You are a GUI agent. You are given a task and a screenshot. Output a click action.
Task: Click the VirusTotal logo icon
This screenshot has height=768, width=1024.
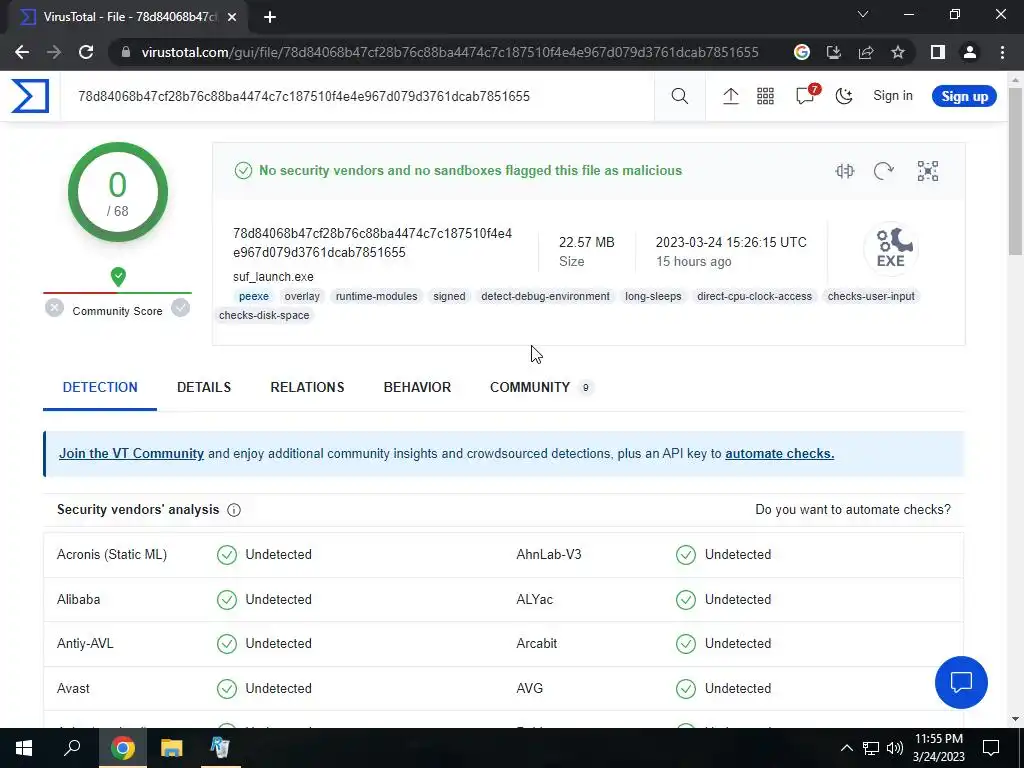point(30,96)
